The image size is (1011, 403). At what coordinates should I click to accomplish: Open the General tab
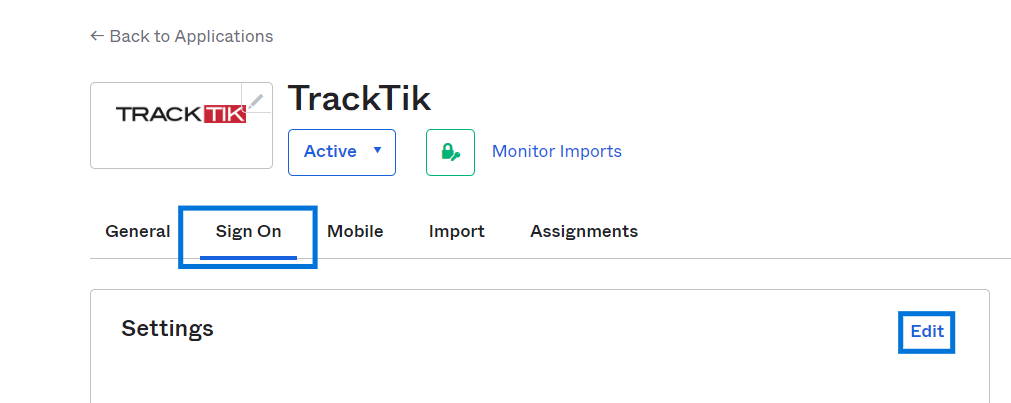click(x=137, y=231)
